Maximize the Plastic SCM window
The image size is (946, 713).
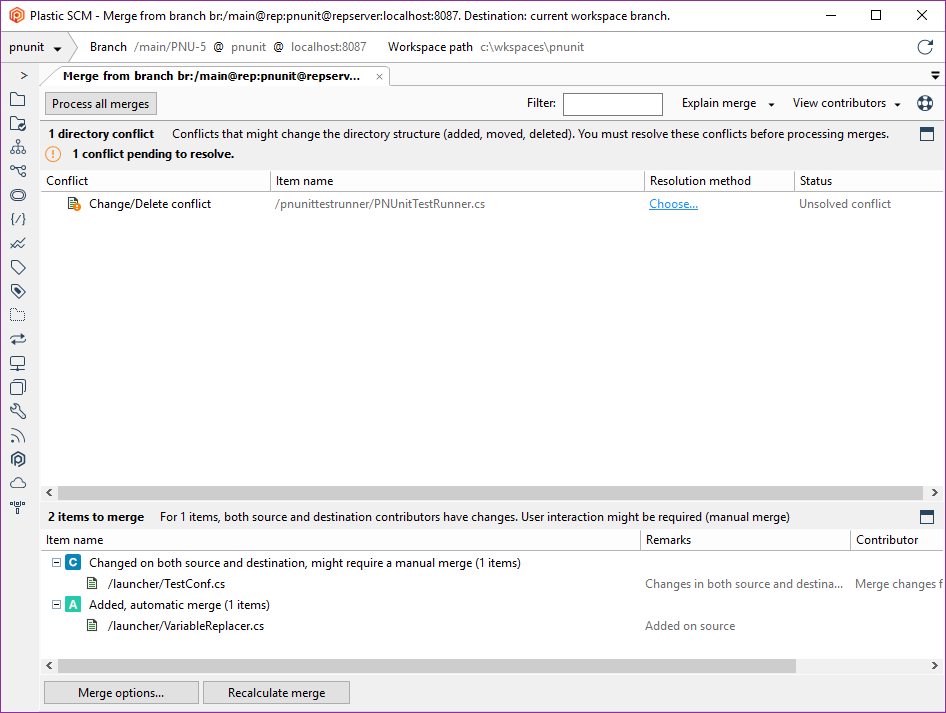coord(876,15)
